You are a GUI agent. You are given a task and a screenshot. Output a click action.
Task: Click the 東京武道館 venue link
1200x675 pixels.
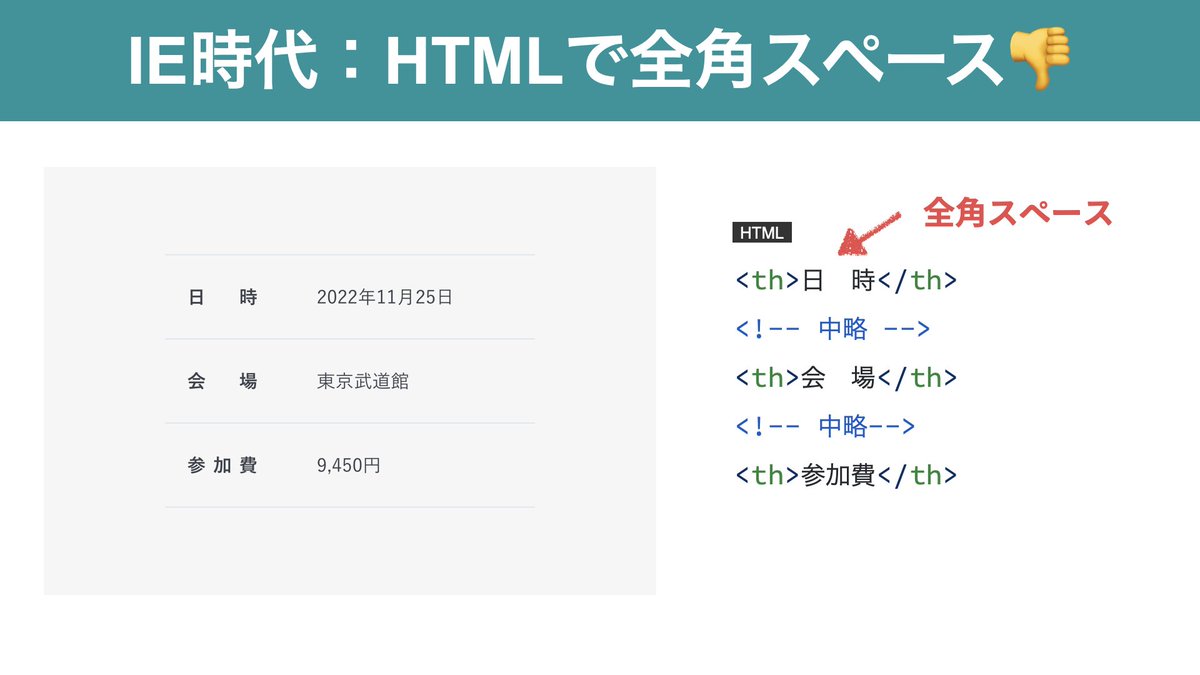[x=358, y=381]
